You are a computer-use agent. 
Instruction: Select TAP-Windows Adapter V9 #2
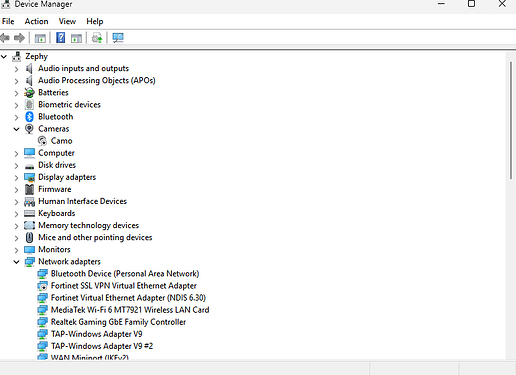[102, 346]
